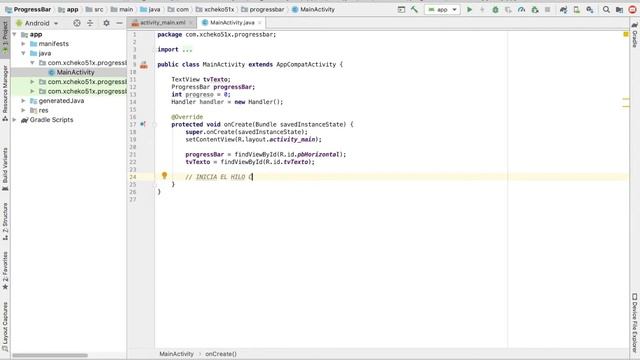Open Project Structure folder icon
Image resolution: width=640 pixels, height=360 pixels.
[x=619, y=9]
